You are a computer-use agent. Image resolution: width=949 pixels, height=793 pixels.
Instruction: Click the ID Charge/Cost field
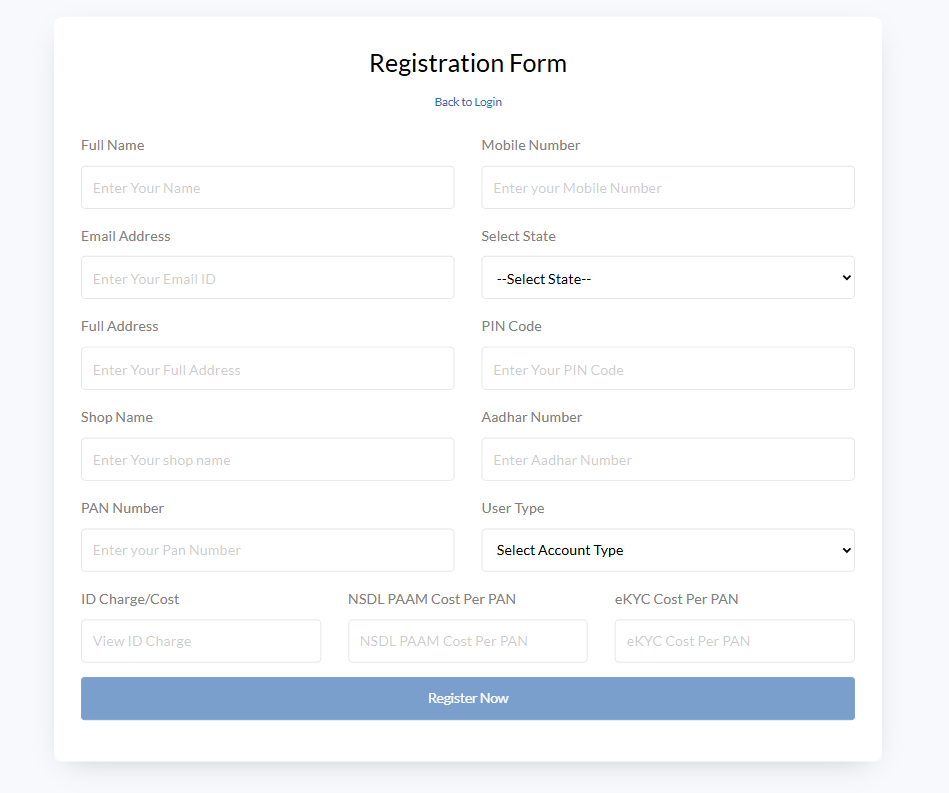pyautogui.click(x=200, y=641)
